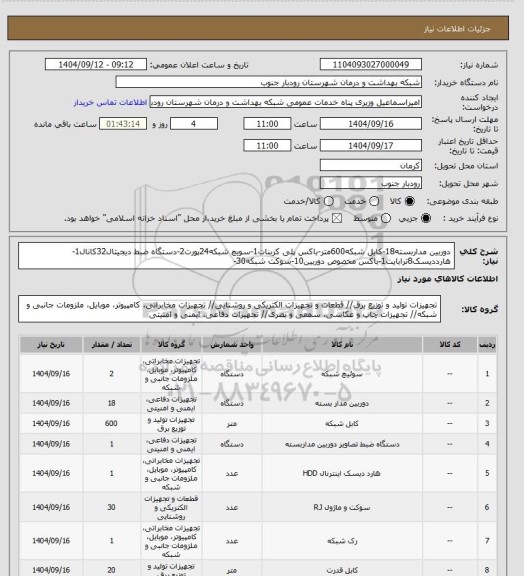The width and height of the screenshot is (524, 576).
Task: Click the اطلاعات کالاهای مورد نیاز section heading
Action: pyautogui.click(x=448, y=279)
